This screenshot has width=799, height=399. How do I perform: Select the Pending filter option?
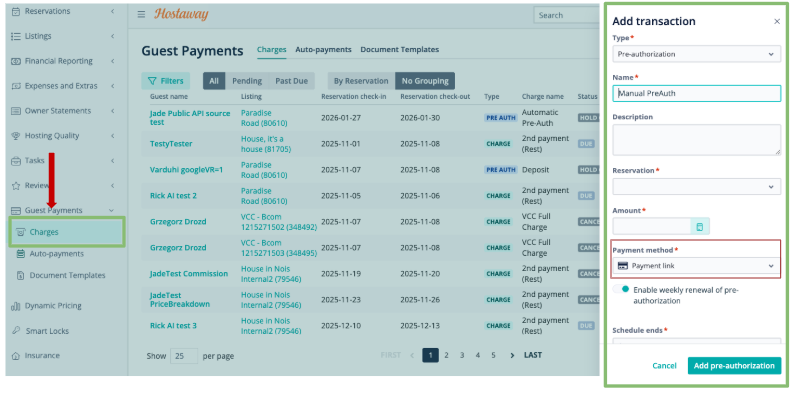point(247,81)
